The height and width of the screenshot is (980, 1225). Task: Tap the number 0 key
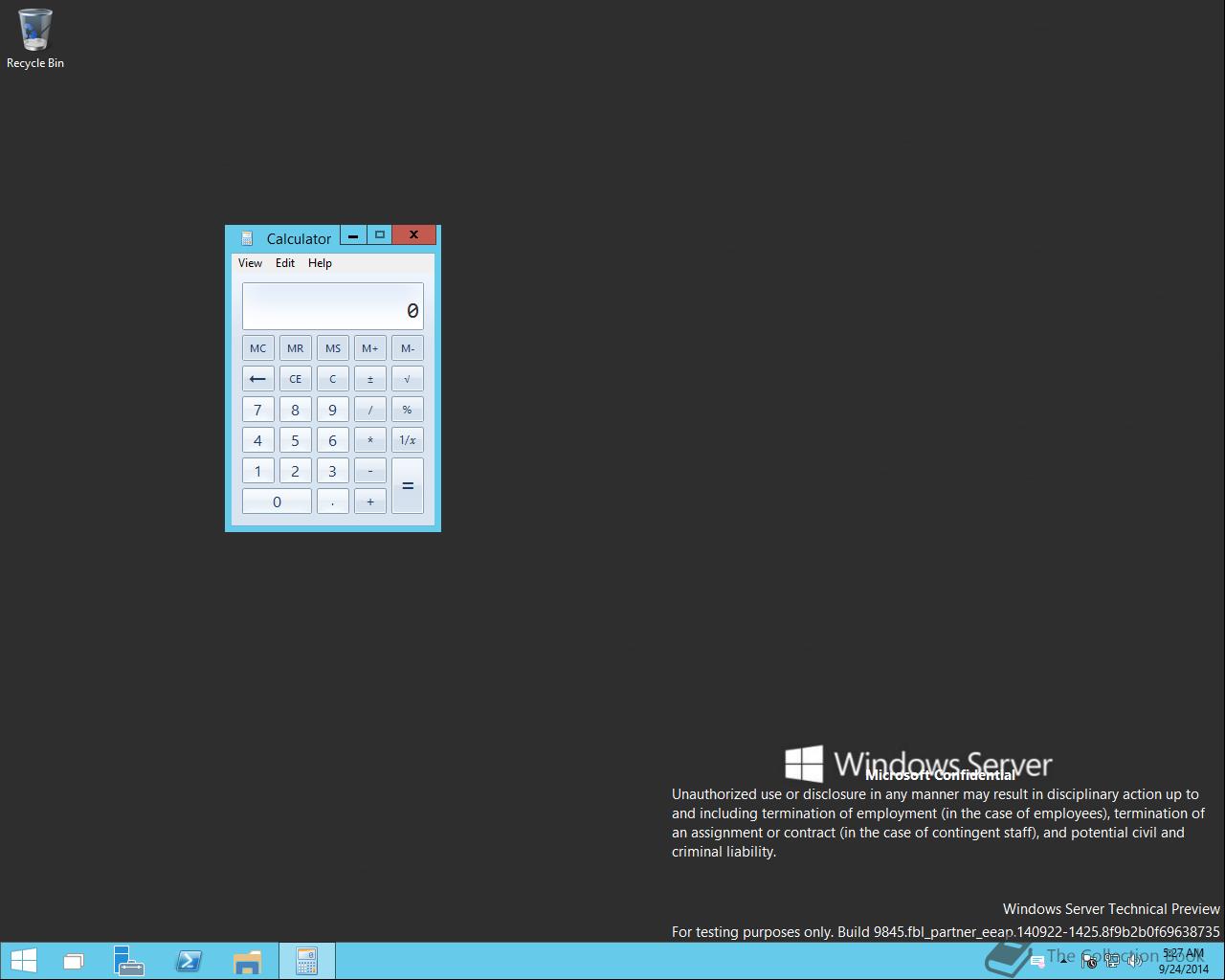(277, 501)
